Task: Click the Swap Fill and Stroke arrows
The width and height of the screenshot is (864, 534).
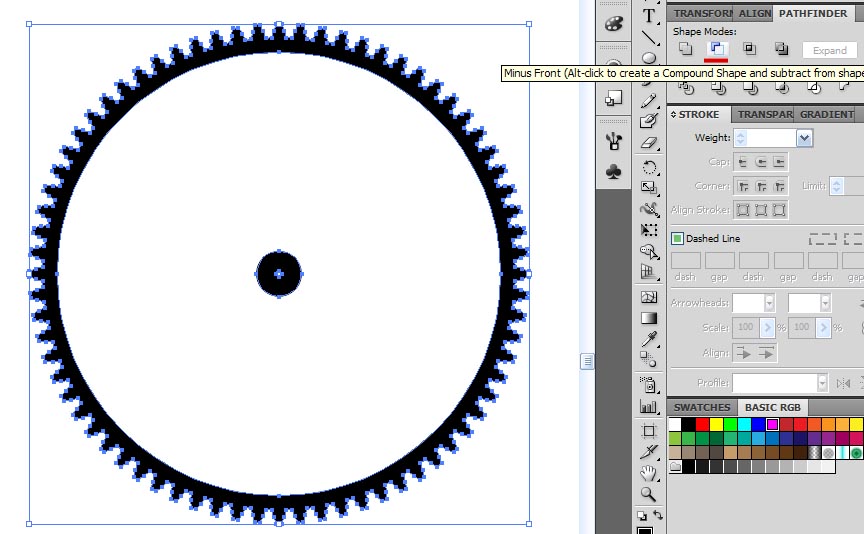Action: 658,515
